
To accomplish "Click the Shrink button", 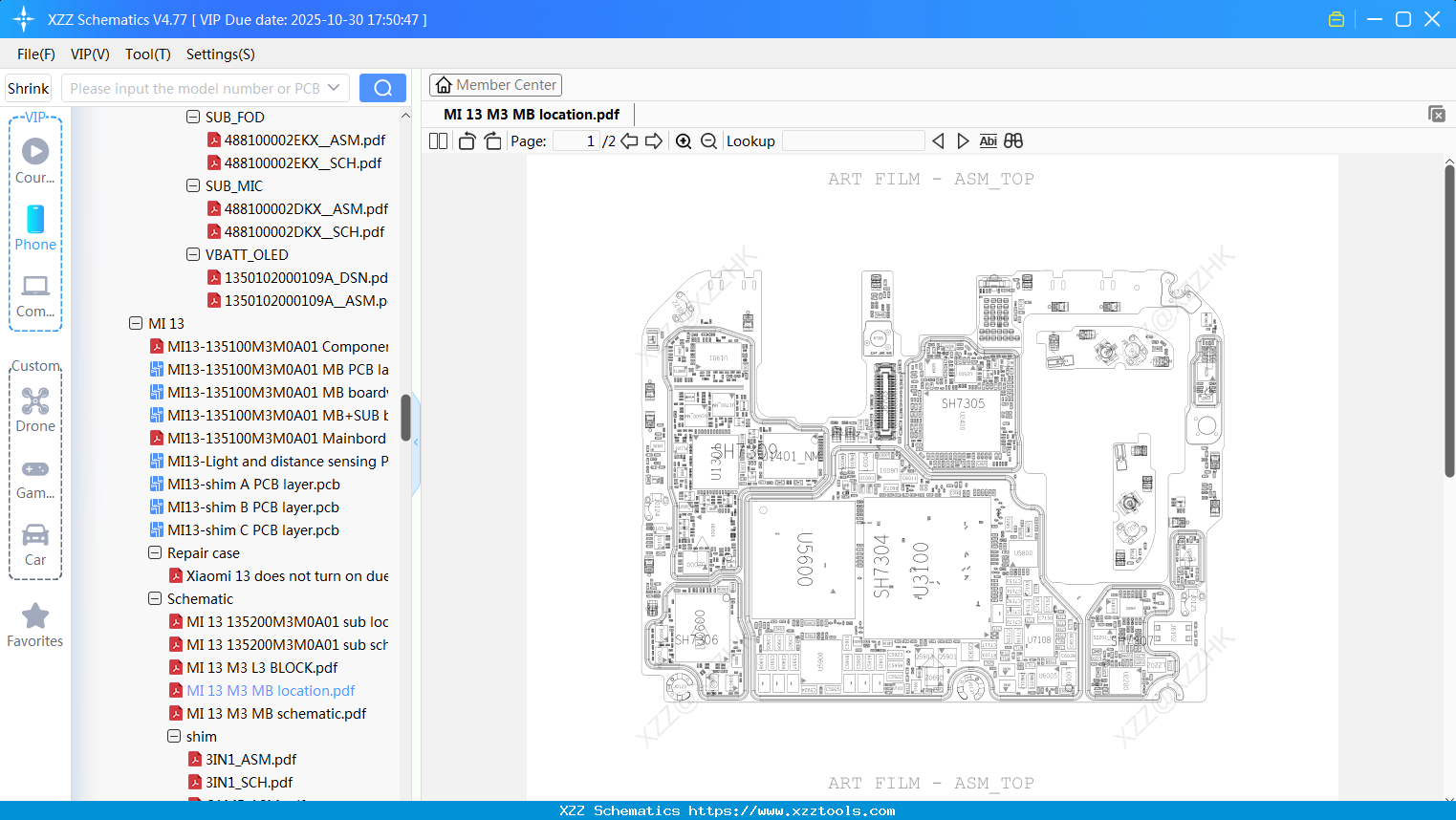I will pos(28,87).
